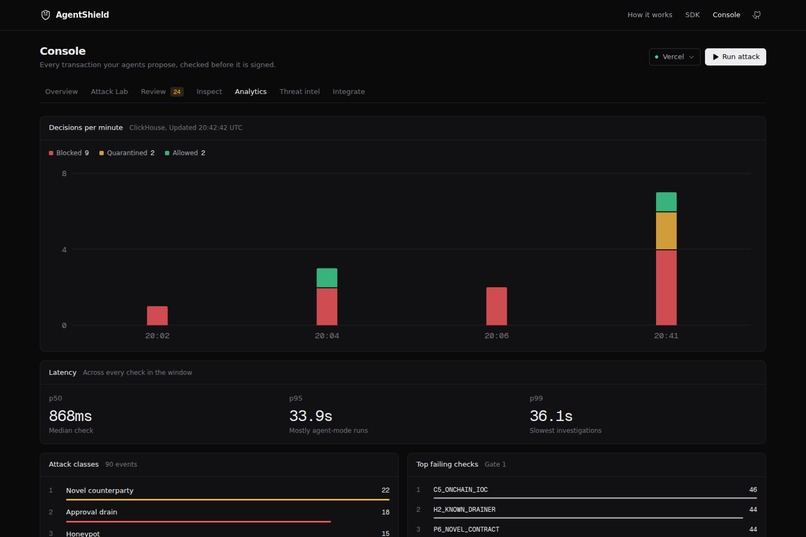Image resolution: width=806 pixels, height=537 pixels.
Task: Switch to the Attack Lab tab
Action: coord(109,91)
